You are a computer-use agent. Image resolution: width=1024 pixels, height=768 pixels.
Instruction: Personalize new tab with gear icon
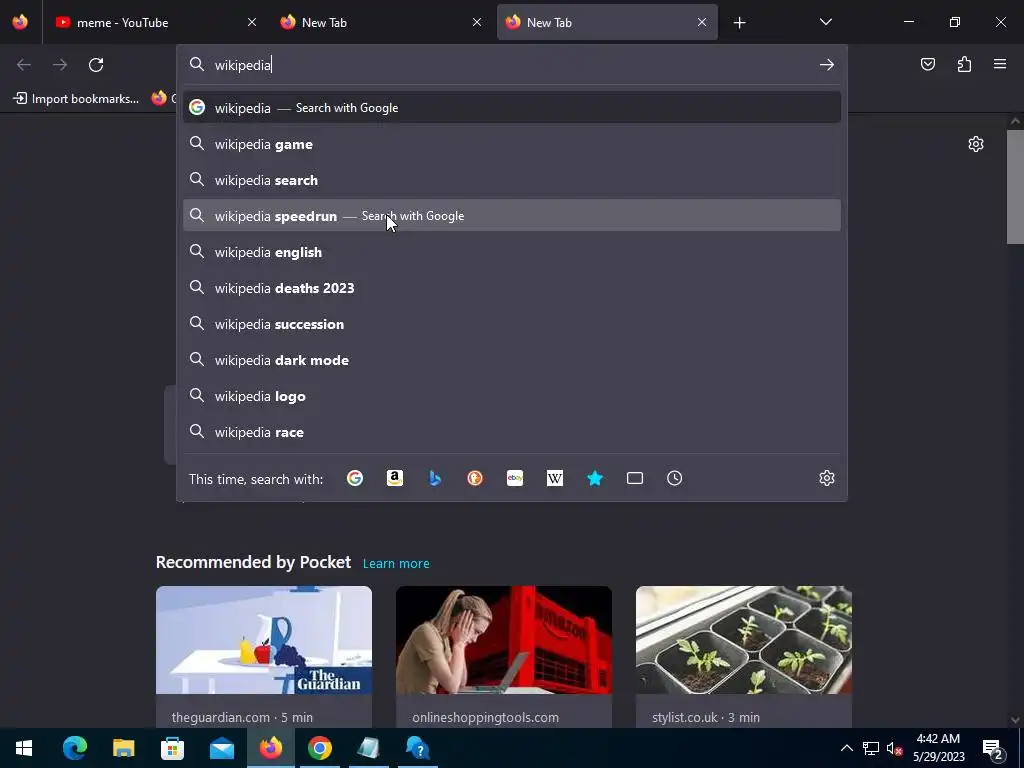976,144
